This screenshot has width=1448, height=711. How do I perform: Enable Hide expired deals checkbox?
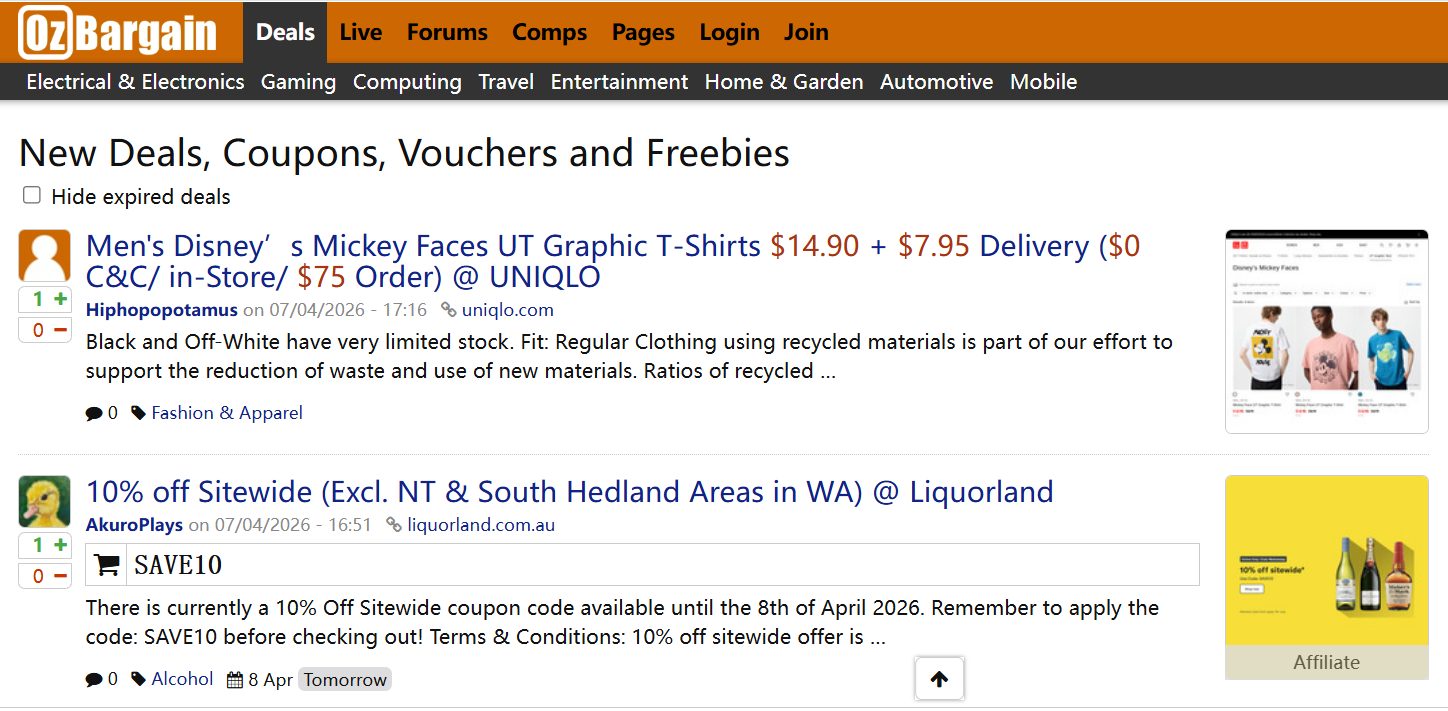pyautogui.click(x=32, y=196)
